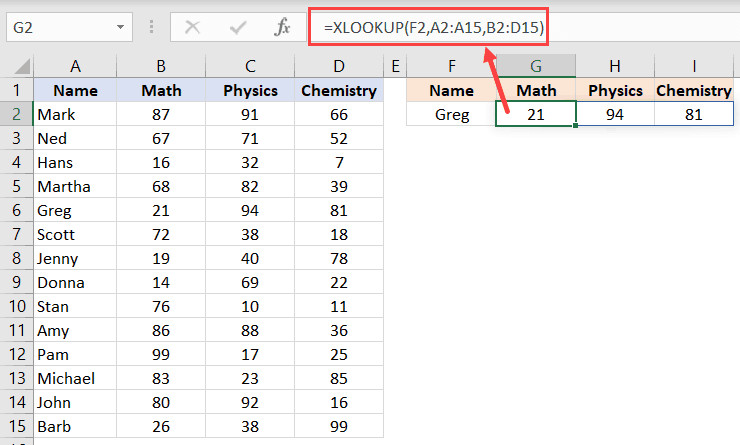Click the formula bar with XLOOKUP formula

[524, 27]
